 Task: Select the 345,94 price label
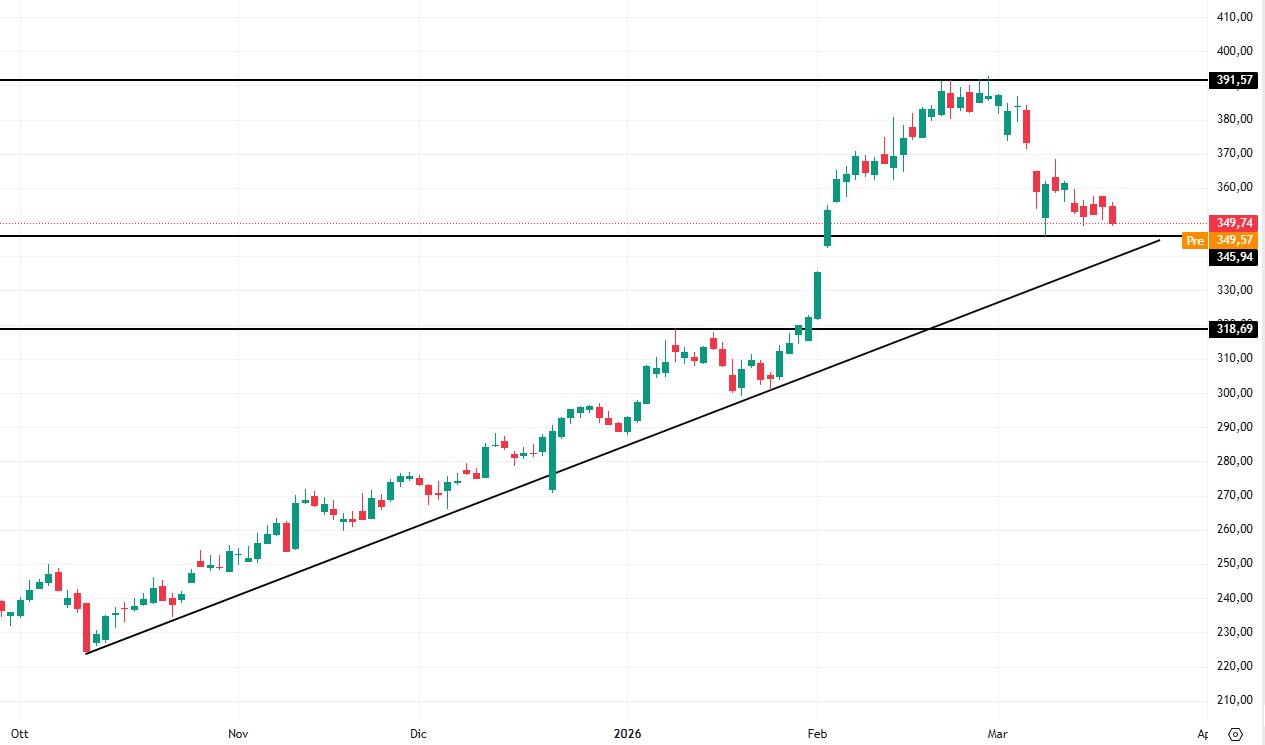[x=1235, y=257]
